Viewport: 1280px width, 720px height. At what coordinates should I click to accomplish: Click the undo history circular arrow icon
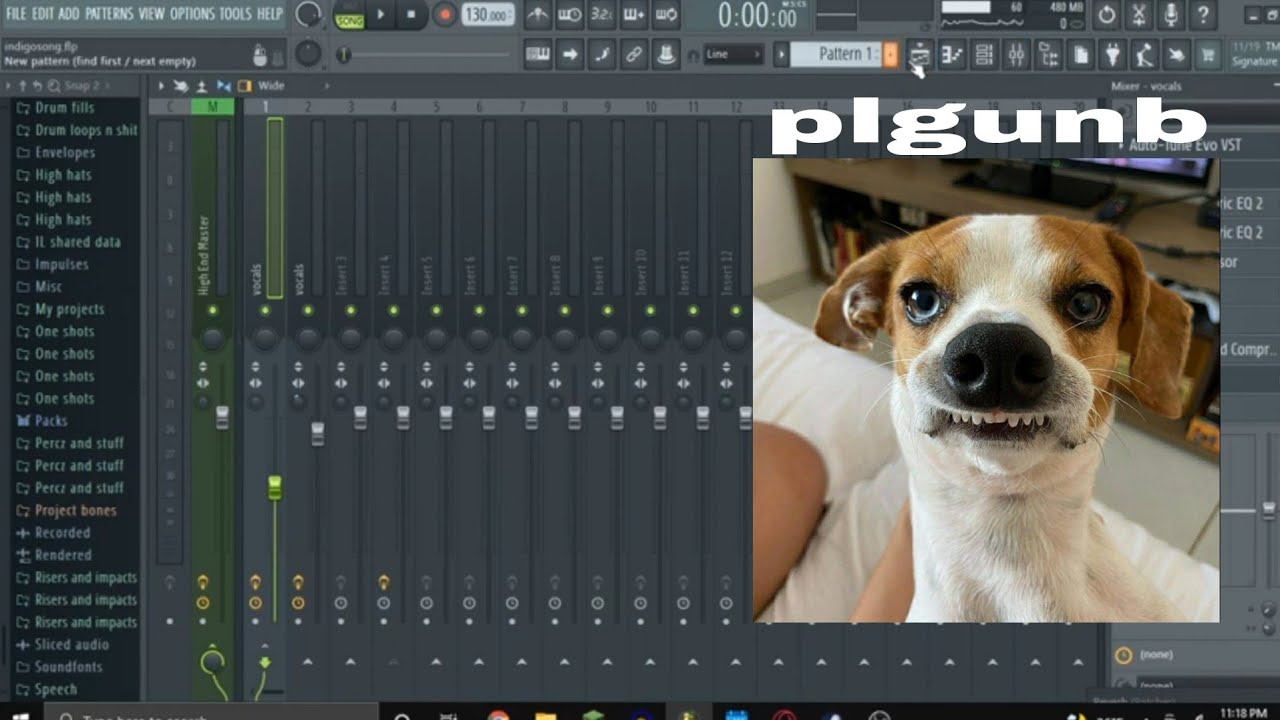click(x=1106, y=14)
